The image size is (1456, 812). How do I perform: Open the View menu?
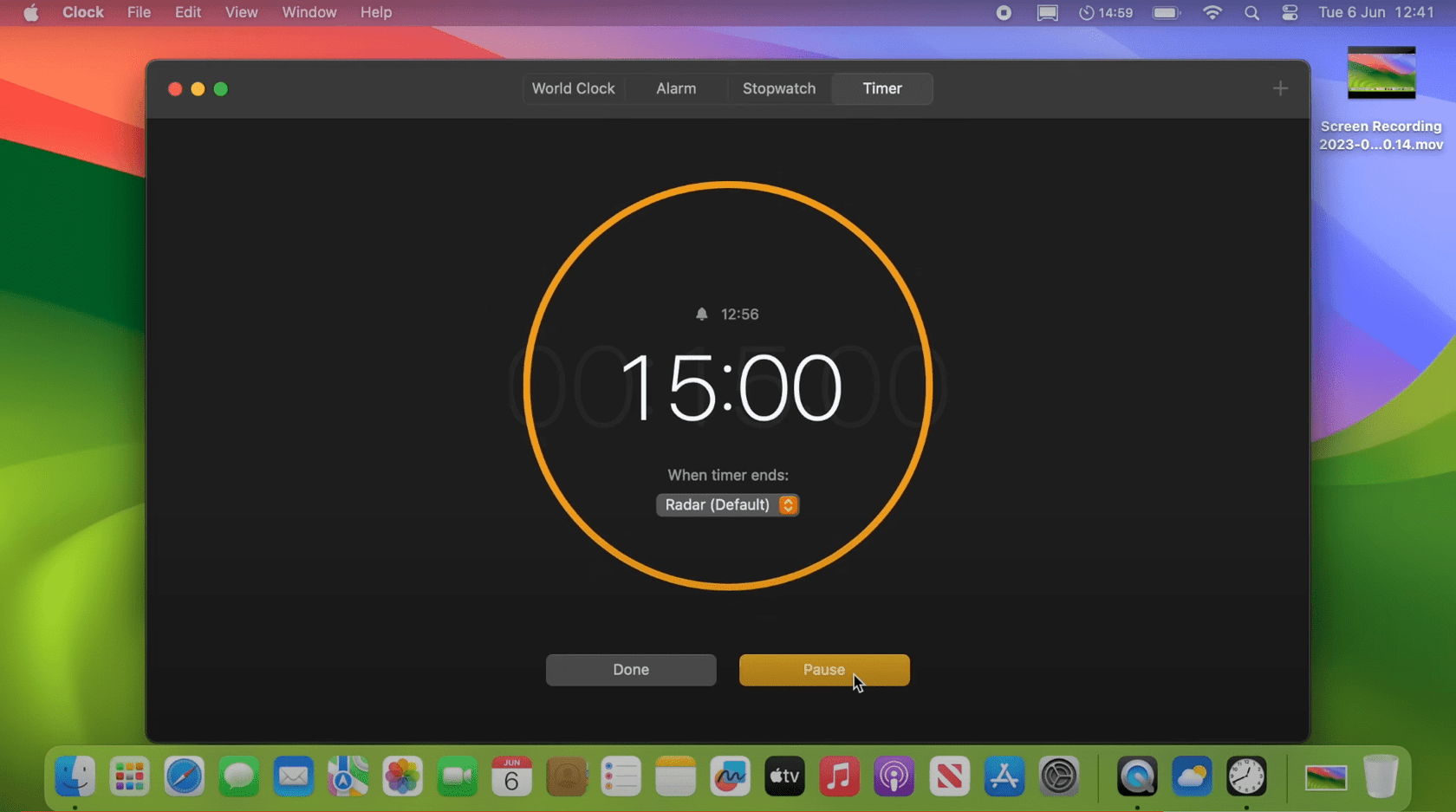pyautogui.click(x=241, y=13)
